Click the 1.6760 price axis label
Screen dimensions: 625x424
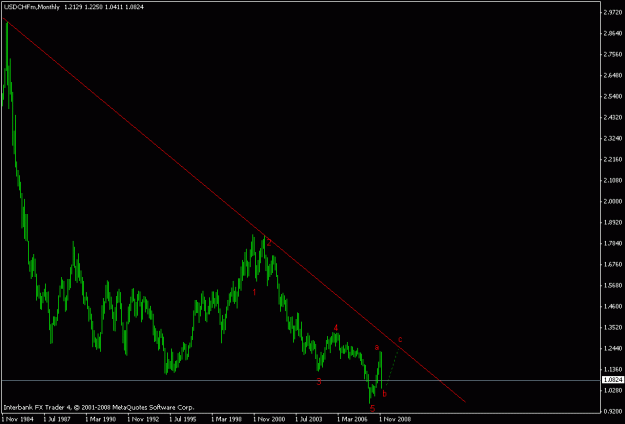point(611,264)
